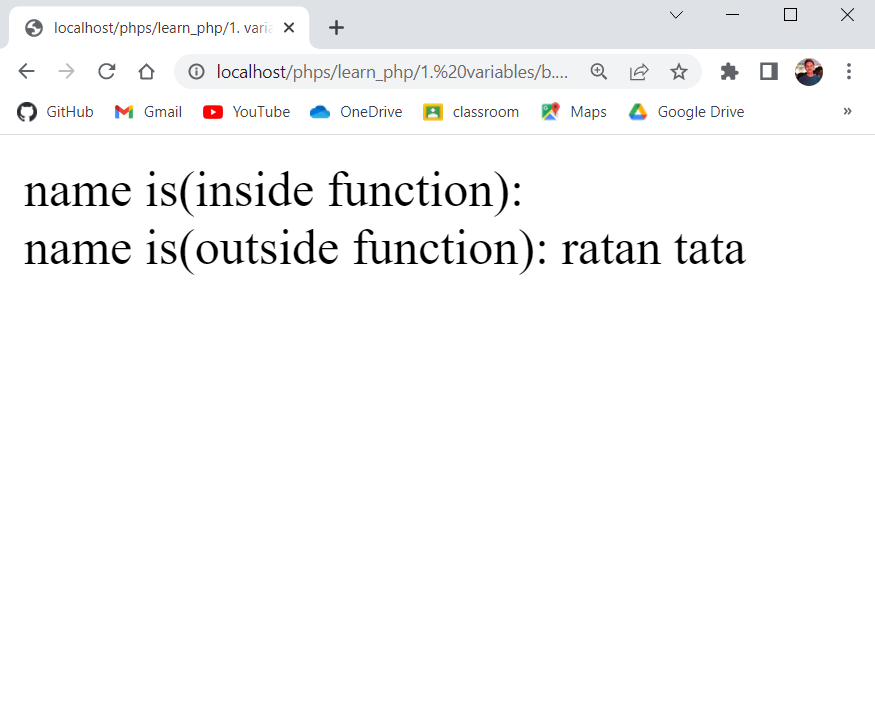
Task: Open the profile avatar menu
Action: click(x=809, y=71)
